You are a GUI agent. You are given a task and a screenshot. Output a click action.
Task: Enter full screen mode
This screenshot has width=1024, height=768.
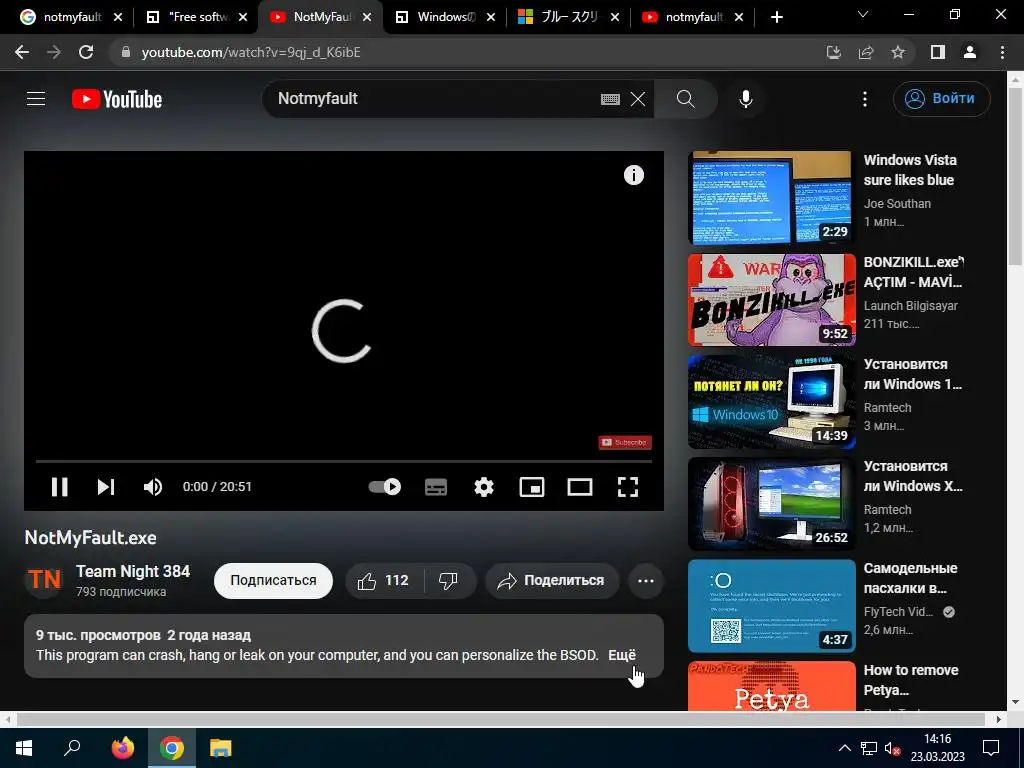tap(628, 487)
